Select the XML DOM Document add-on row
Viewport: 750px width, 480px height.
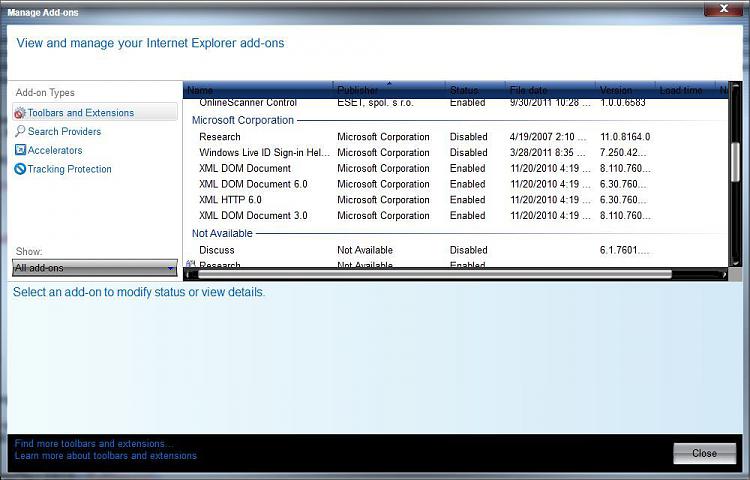[455, 168]
